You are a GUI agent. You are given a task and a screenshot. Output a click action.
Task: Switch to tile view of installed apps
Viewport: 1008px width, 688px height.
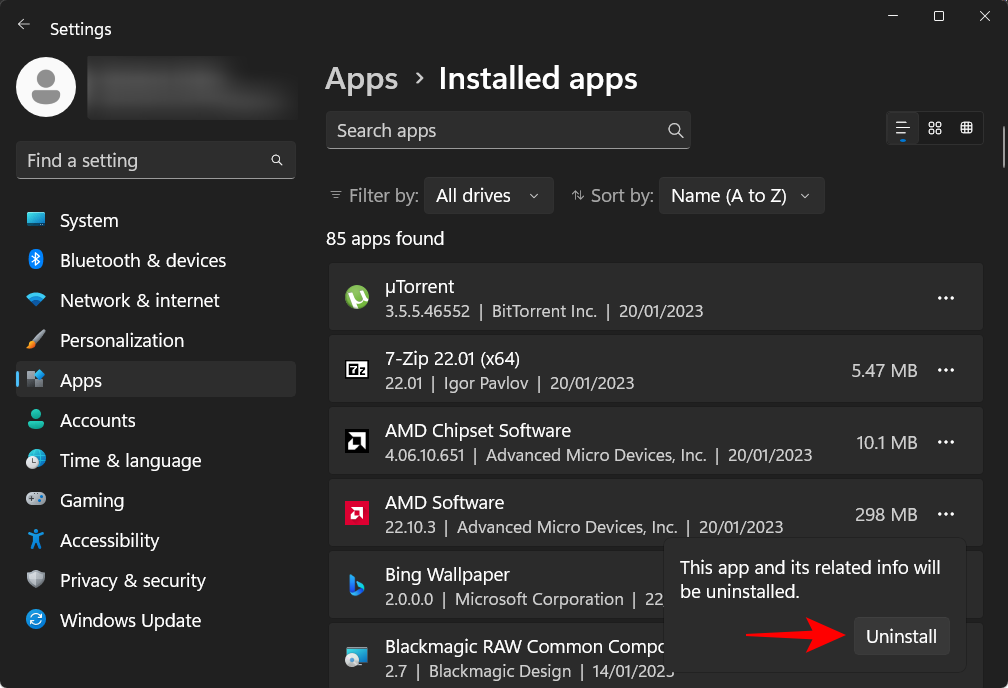tap(934, 128)
